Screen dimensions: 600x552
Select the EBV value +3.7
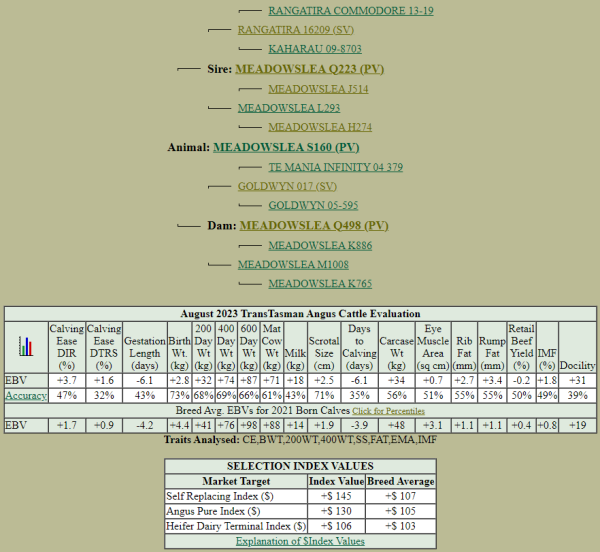pyautogui.click(x=67, y=380)
